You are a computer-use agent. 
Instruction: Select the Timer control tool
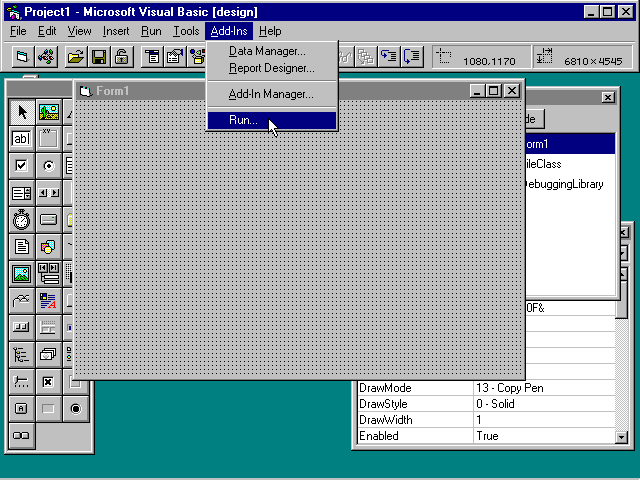click(x=21, y=220)
